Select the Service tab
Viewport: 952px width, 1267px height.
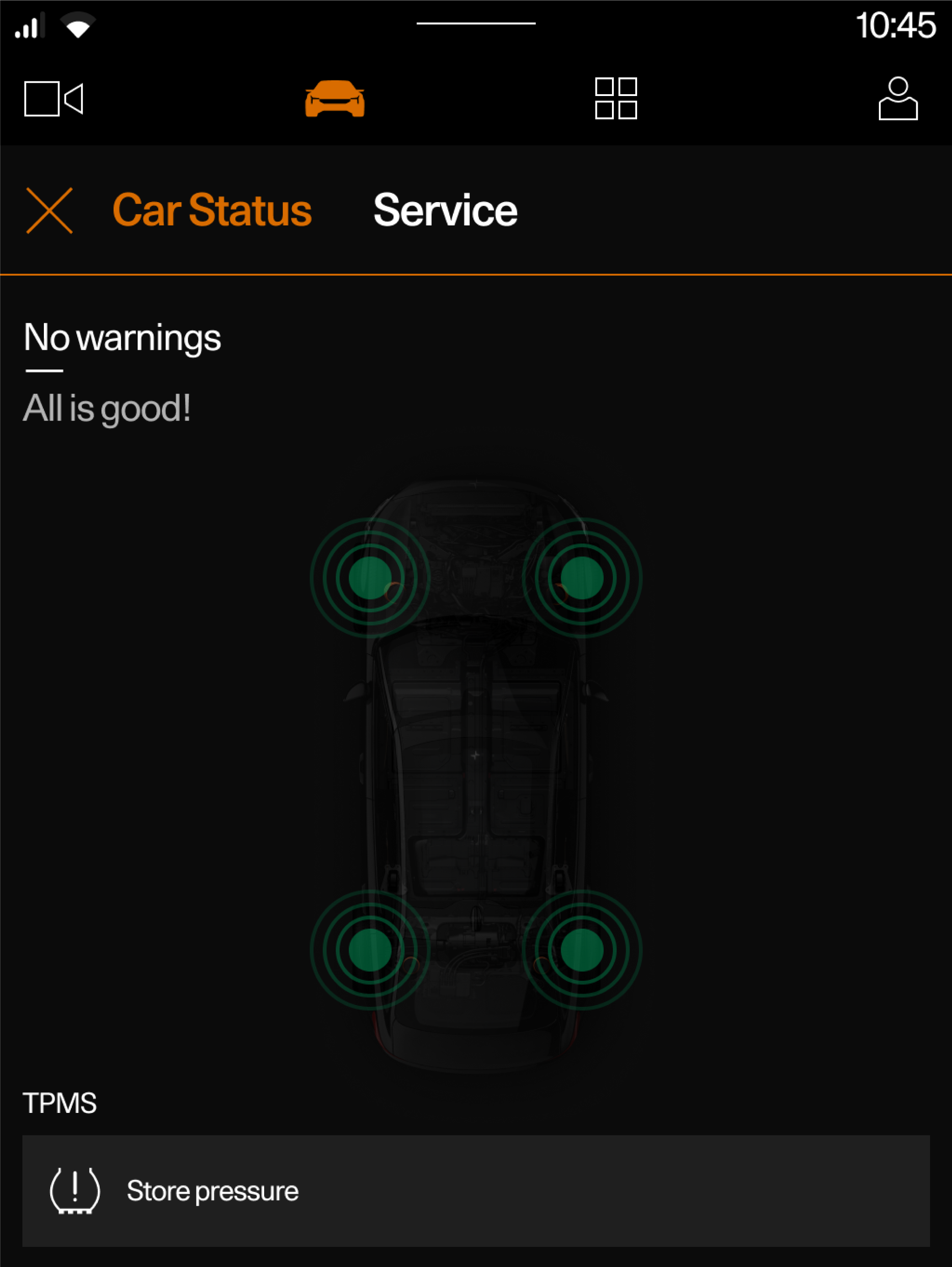444,209
